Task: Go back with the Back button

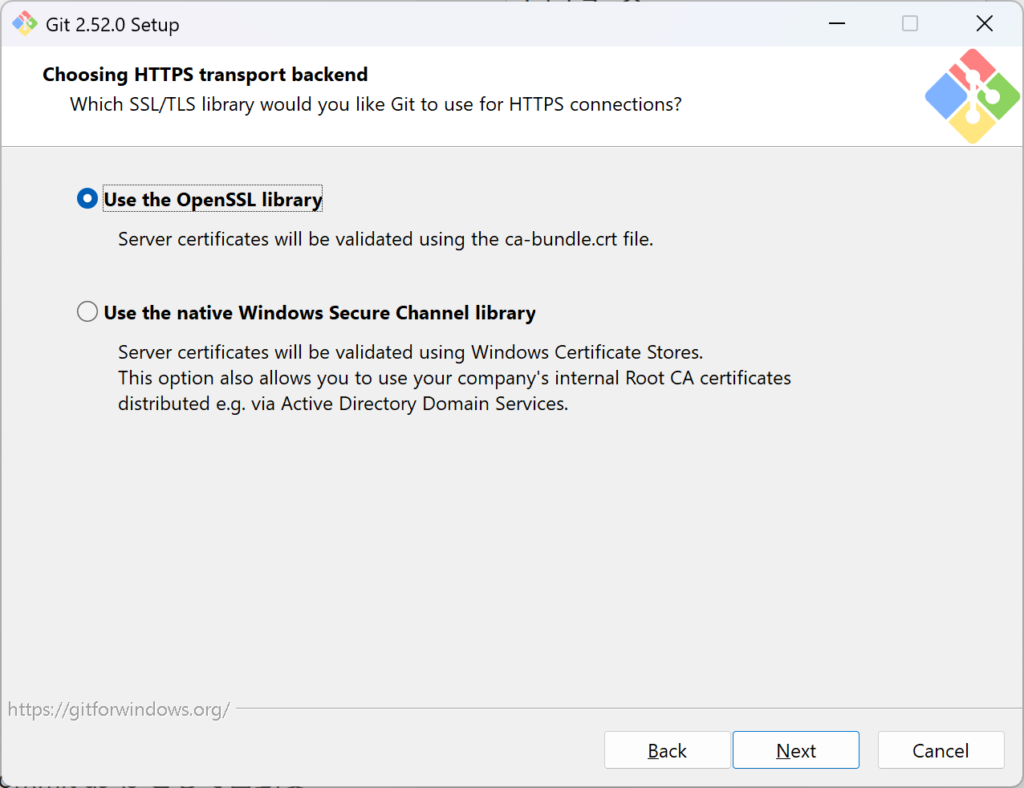Action: pos(667,751)
